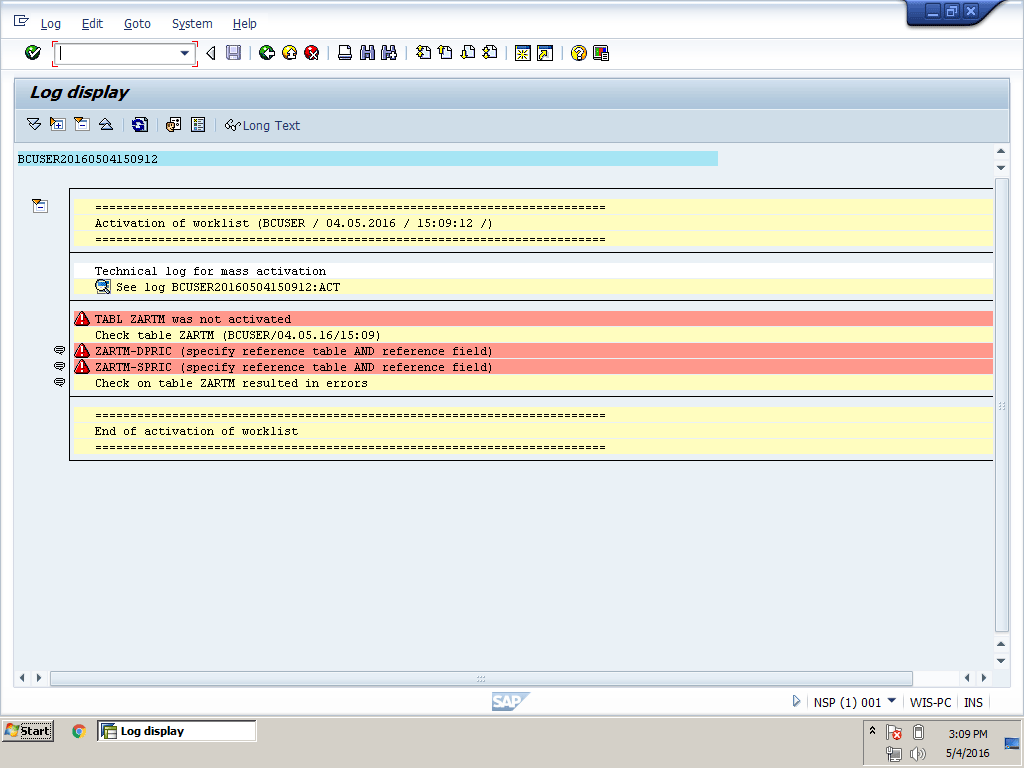
Task: Click Expand all levels icon in log toolbar
Action: click(x=34, y=125)
